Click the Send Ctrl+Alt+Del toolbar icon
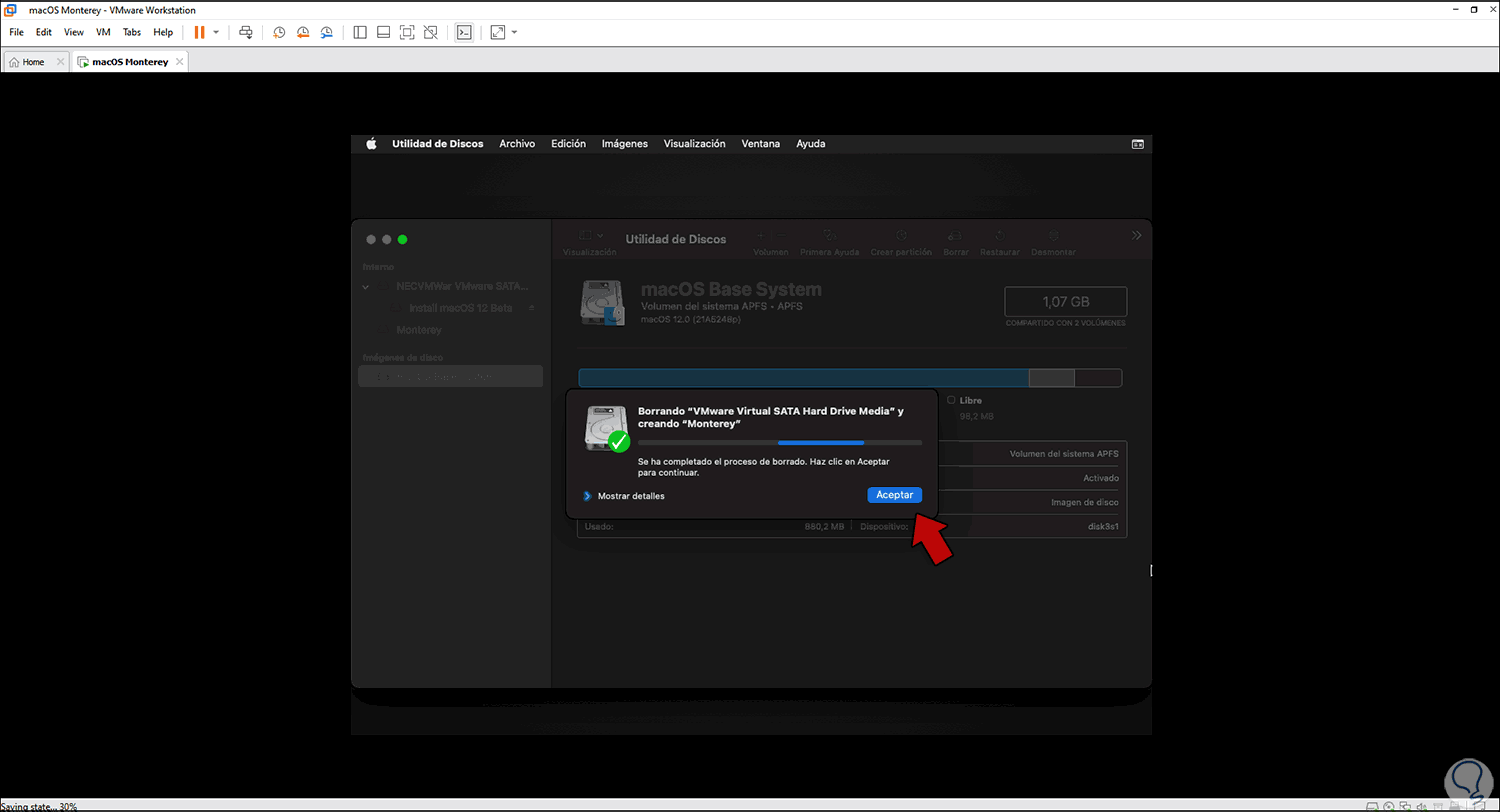Image resolution: width=1500 pixels, height=812 pixels. tap(246, 32)
